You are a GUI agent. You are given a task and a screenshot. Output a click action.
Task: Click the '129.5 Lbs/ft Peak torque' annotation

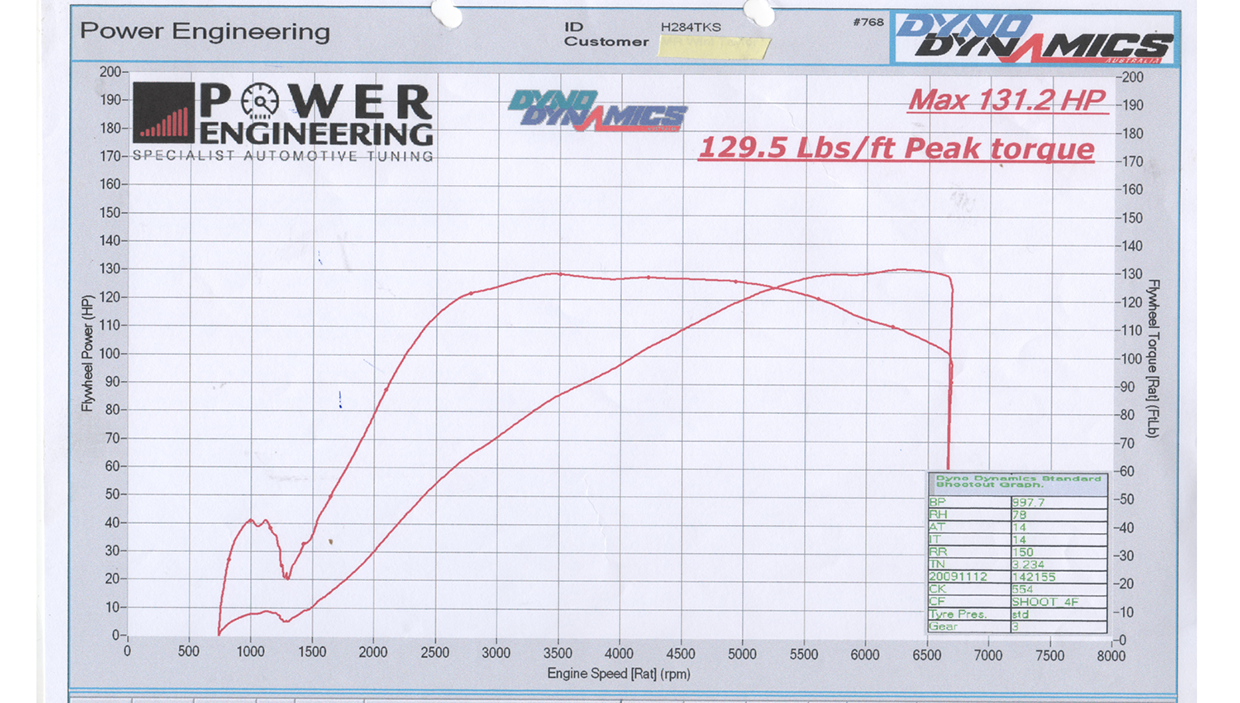click(x=896, y=149)
